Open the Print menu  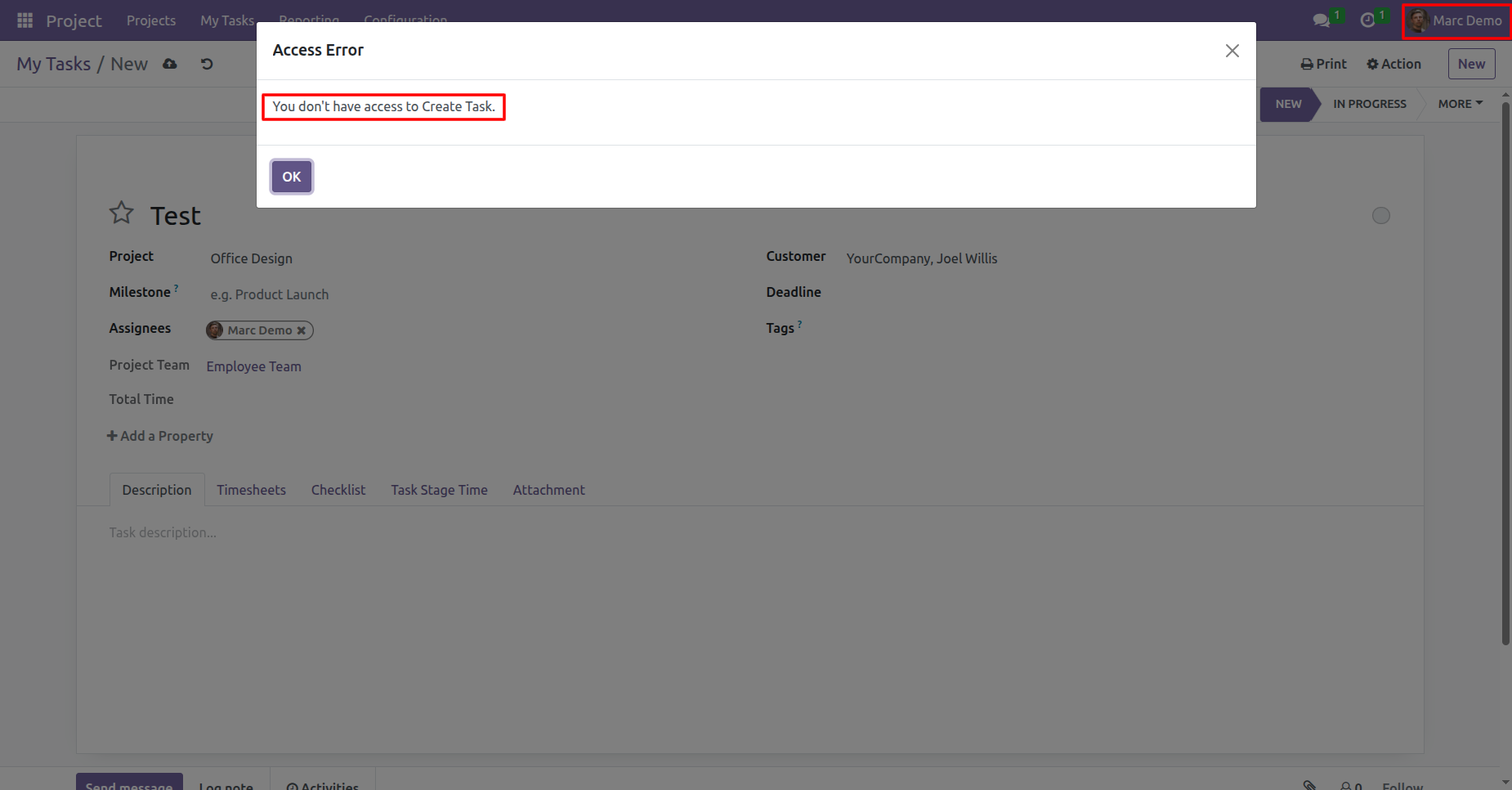click(x=1324, y=64)
